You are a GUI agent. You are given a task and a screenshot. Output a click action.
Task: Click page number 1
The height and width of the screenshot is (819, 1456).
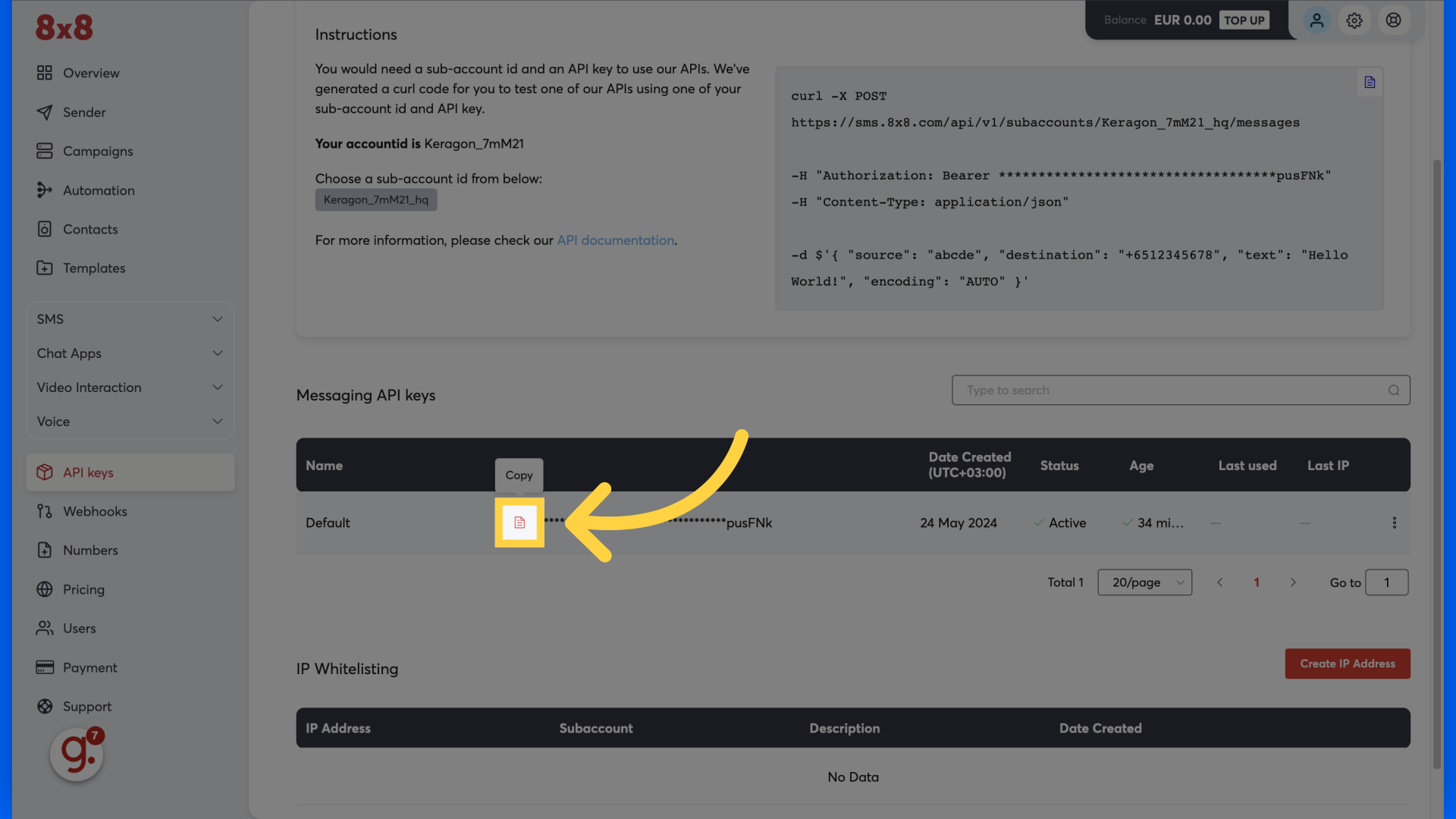tap(1257, 582)
